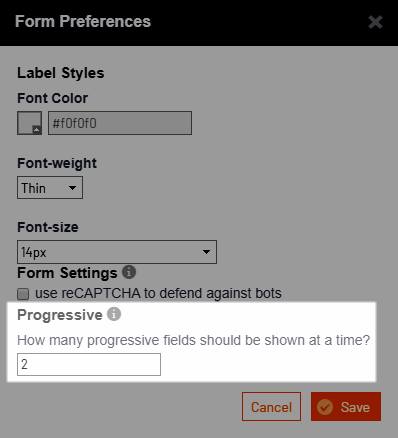Click the progressive fields count input
Viewport: 398px width, 438px height.
click(89, 364)
